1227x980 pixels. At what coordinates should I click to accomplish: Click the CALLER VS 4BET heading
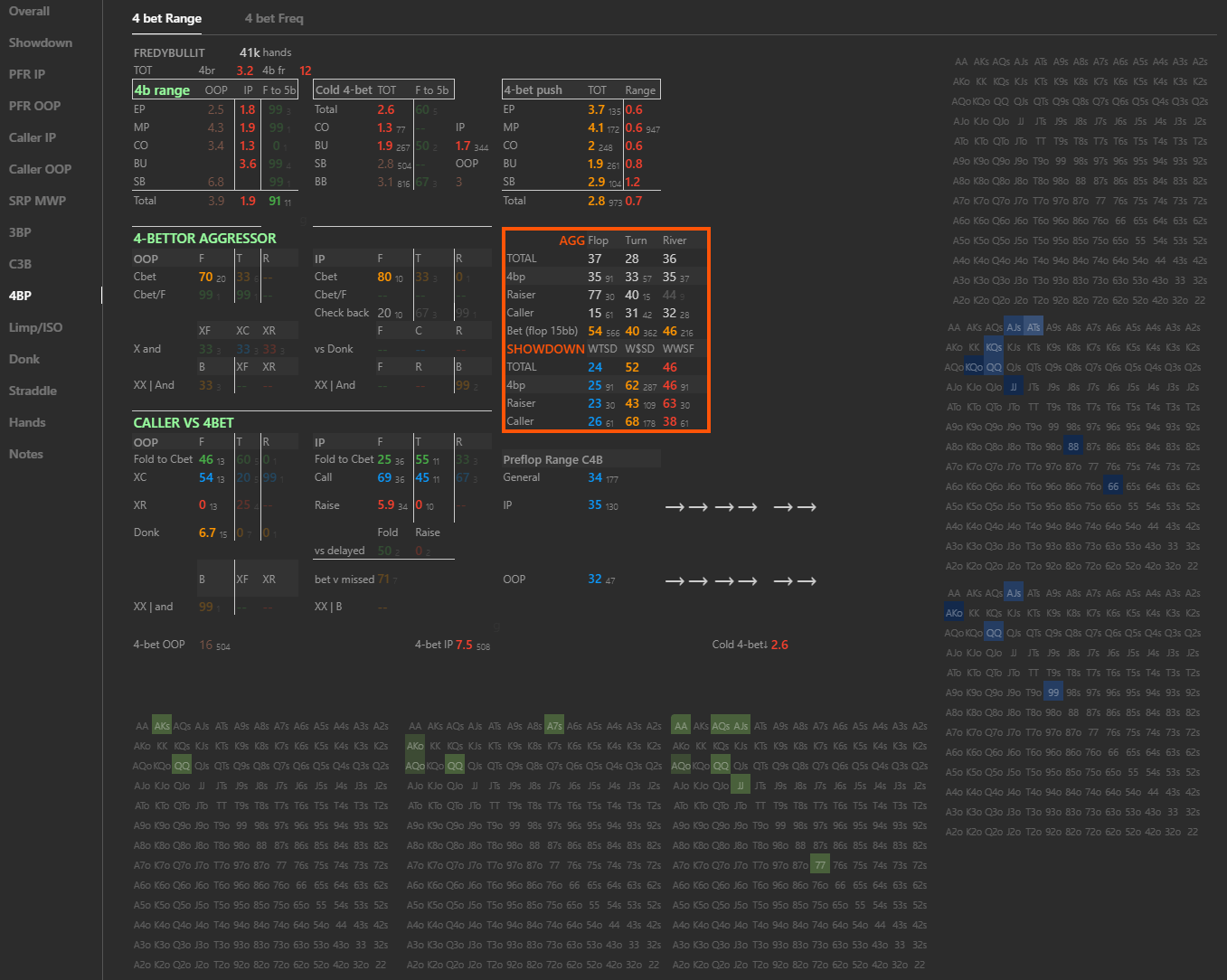point(184,423)
